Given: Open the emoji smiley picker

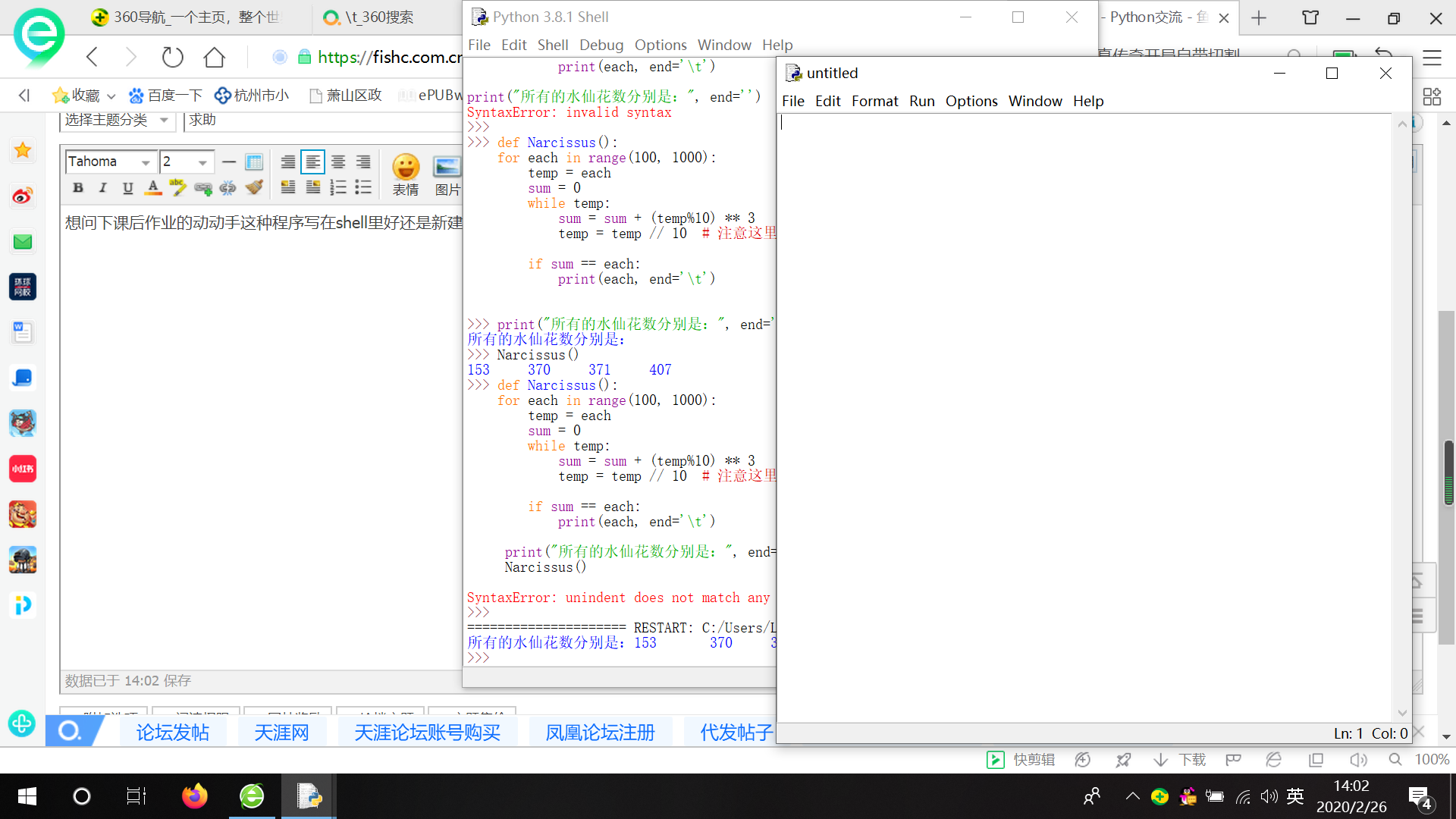Looking at the screenshot, I should pyautogui.click(x=406, y=168).
